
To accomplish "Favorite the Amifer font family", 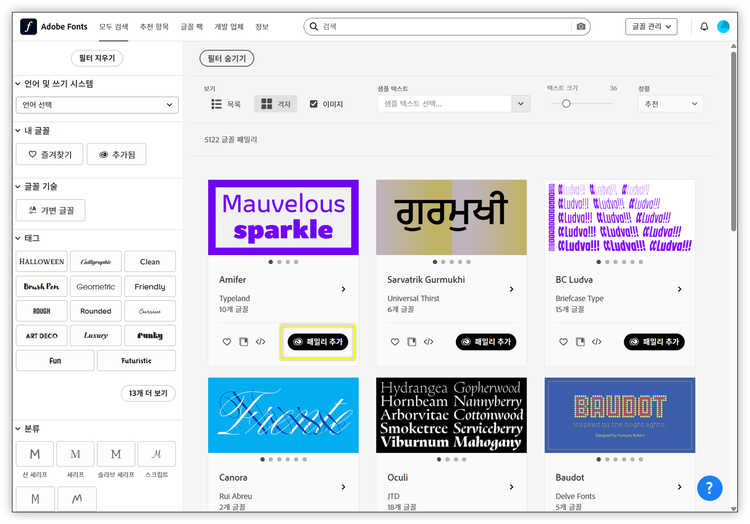I will 227,342.
